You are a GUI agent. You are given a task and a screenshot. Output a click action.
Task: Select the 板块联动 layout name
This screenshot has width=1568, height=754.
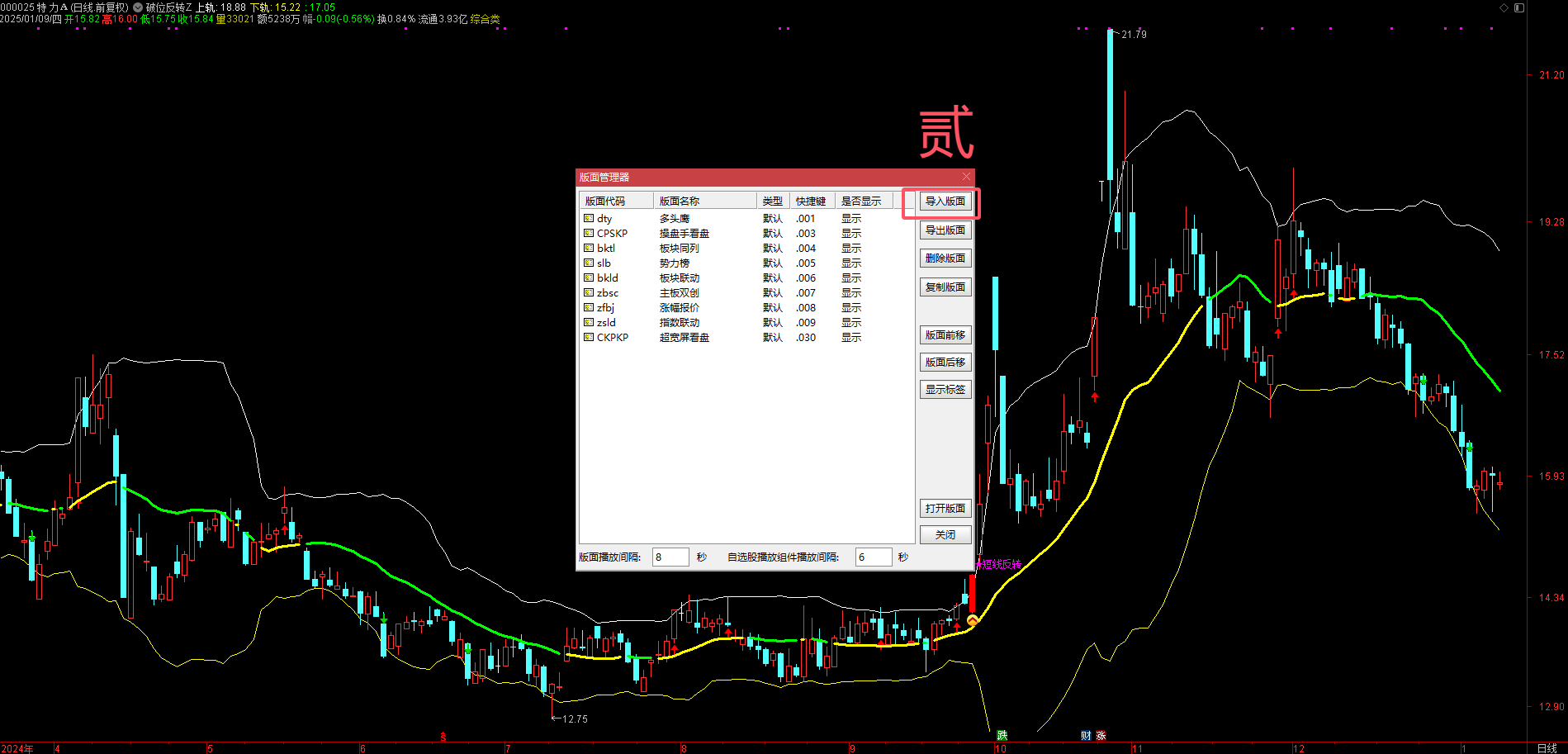click(x=680, y=278)
